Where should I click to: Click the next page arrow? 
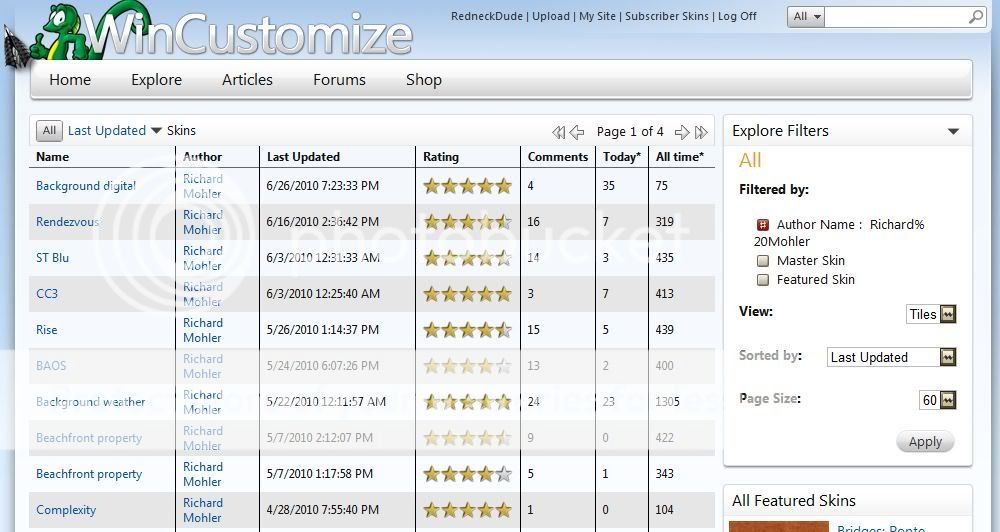pyautogui.click(x=682, y=132)
